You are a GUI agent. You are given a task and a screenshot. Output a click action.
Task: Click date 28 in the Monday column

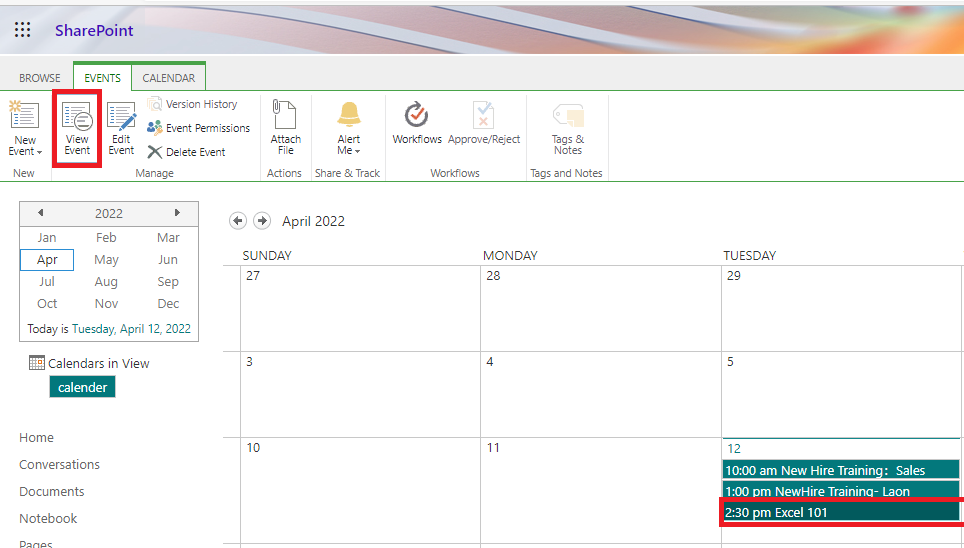click(493, 276)
